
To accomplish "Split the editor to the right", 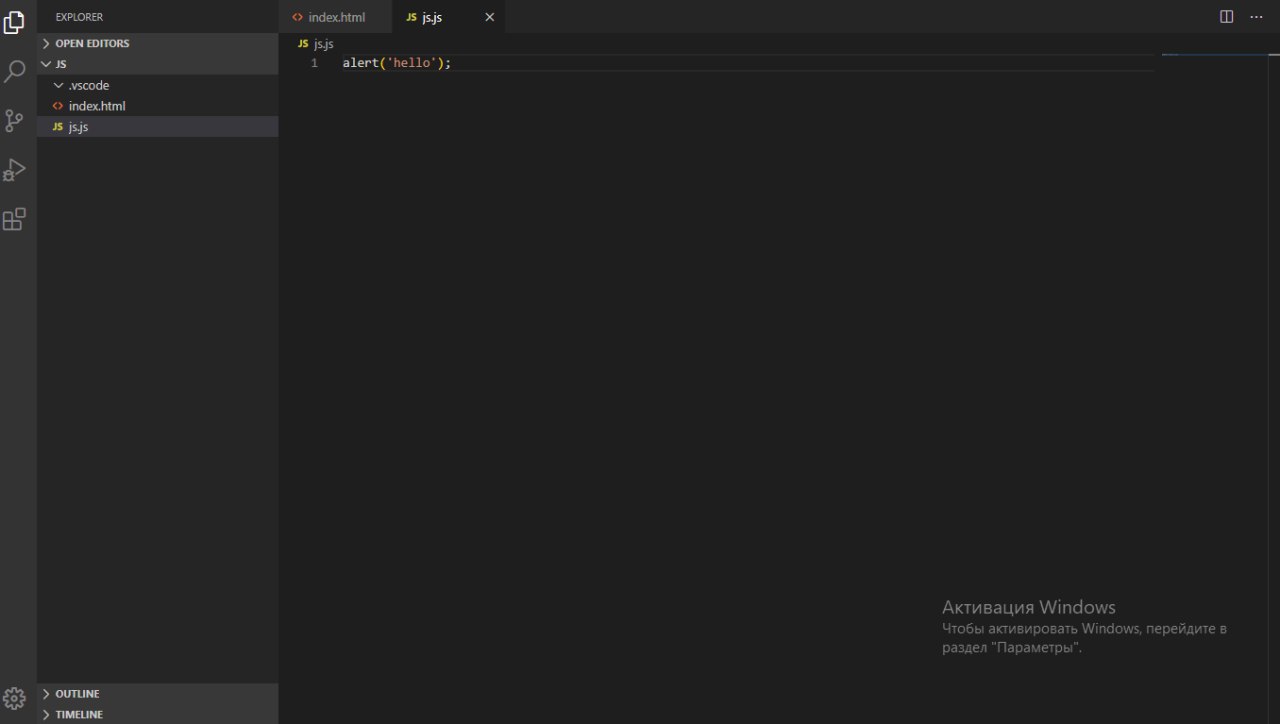I will point(1226,17).
